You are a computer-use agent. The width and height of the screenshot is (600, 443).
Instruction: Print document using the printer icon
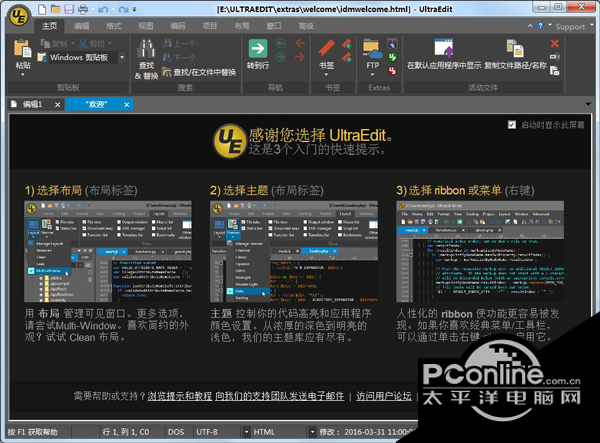click(x=83, y=9)
